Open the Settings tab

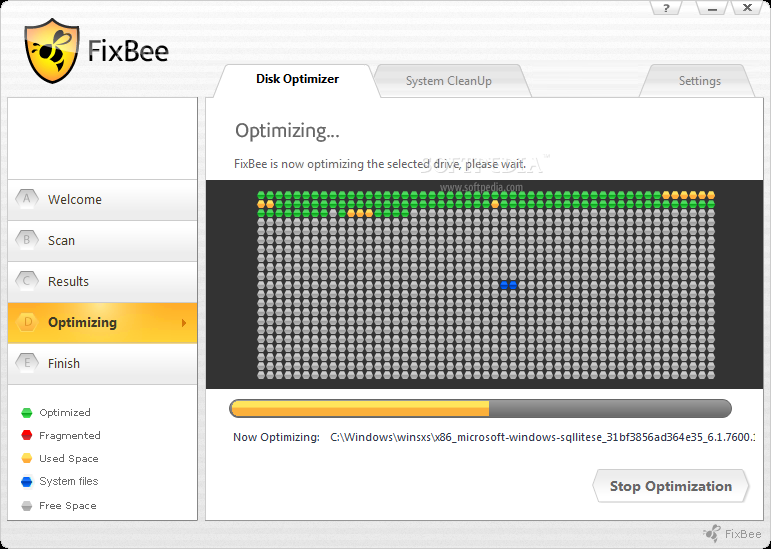point(699,81)
